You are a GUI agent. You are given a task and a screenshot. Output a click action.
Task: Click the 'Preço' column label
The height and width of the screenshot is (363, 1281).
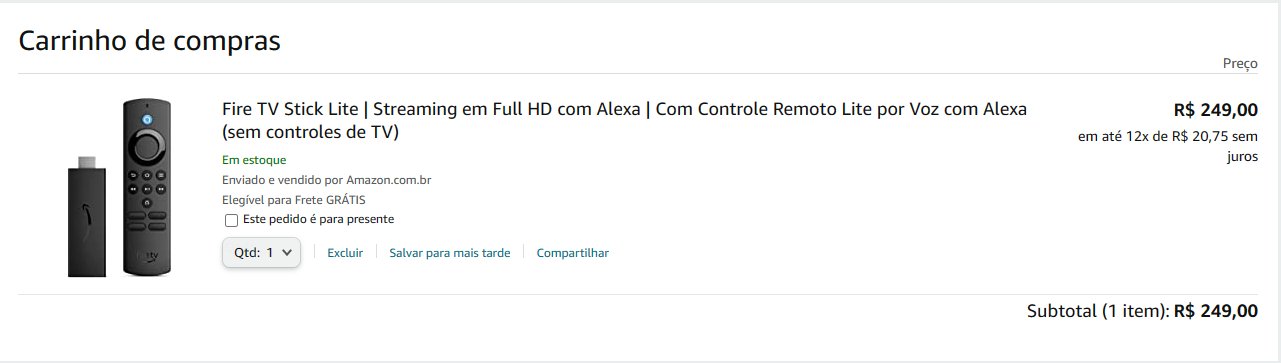pos(1240,63)
